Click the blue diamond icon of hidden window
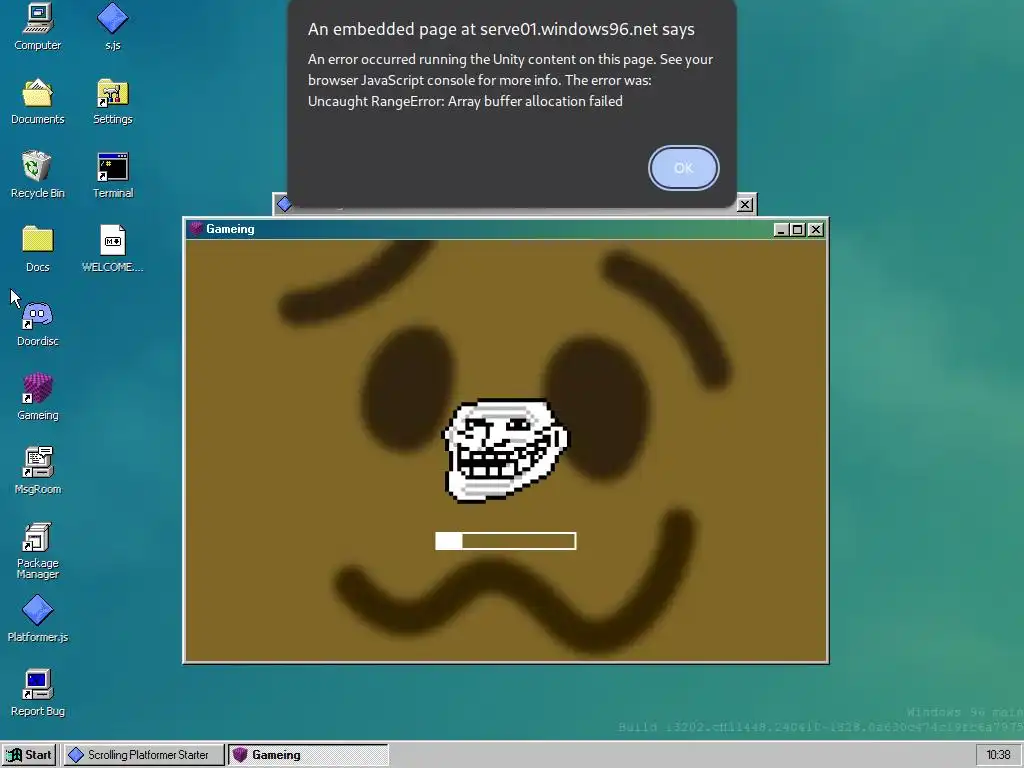Image resolution: width=1024 pixels, height=768 pixels. click(284, 204)
